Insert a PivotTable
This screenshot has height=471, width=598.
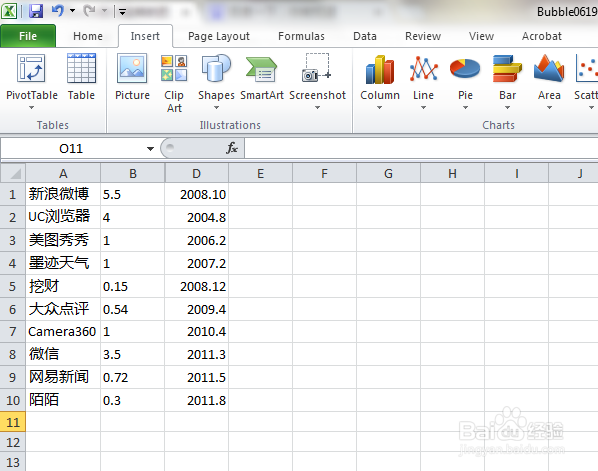pyautogui.click(x=31, y=76)
